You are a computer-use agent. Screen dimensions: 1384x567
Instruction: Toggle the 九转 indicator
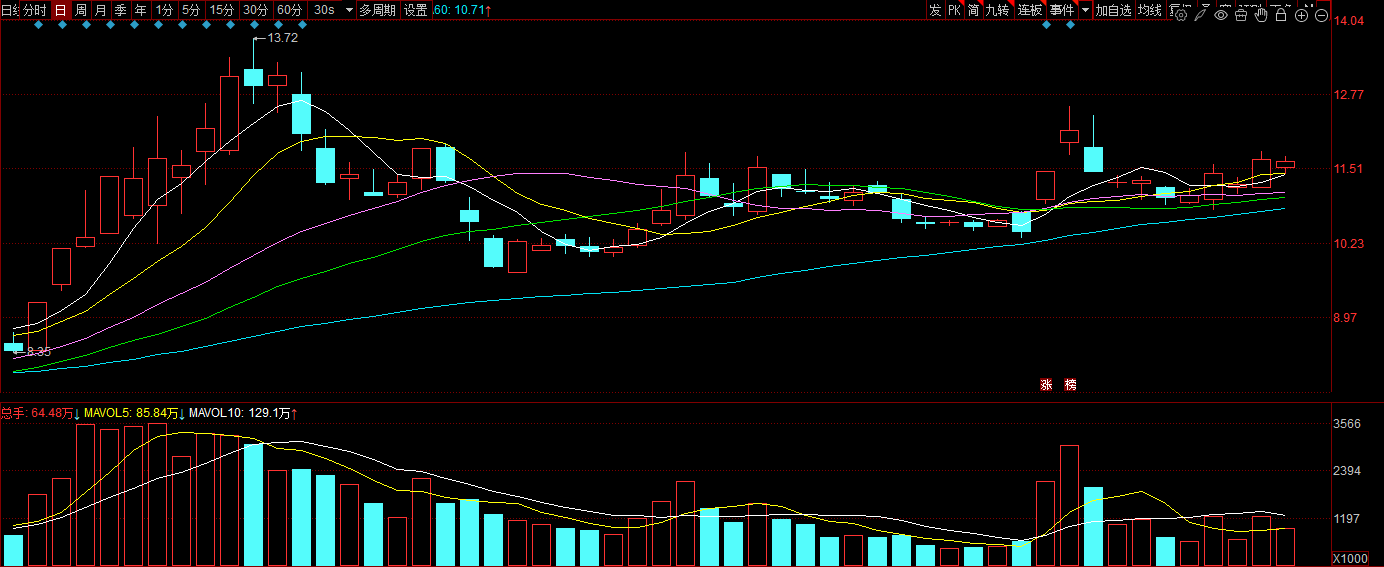click(998, 10)
